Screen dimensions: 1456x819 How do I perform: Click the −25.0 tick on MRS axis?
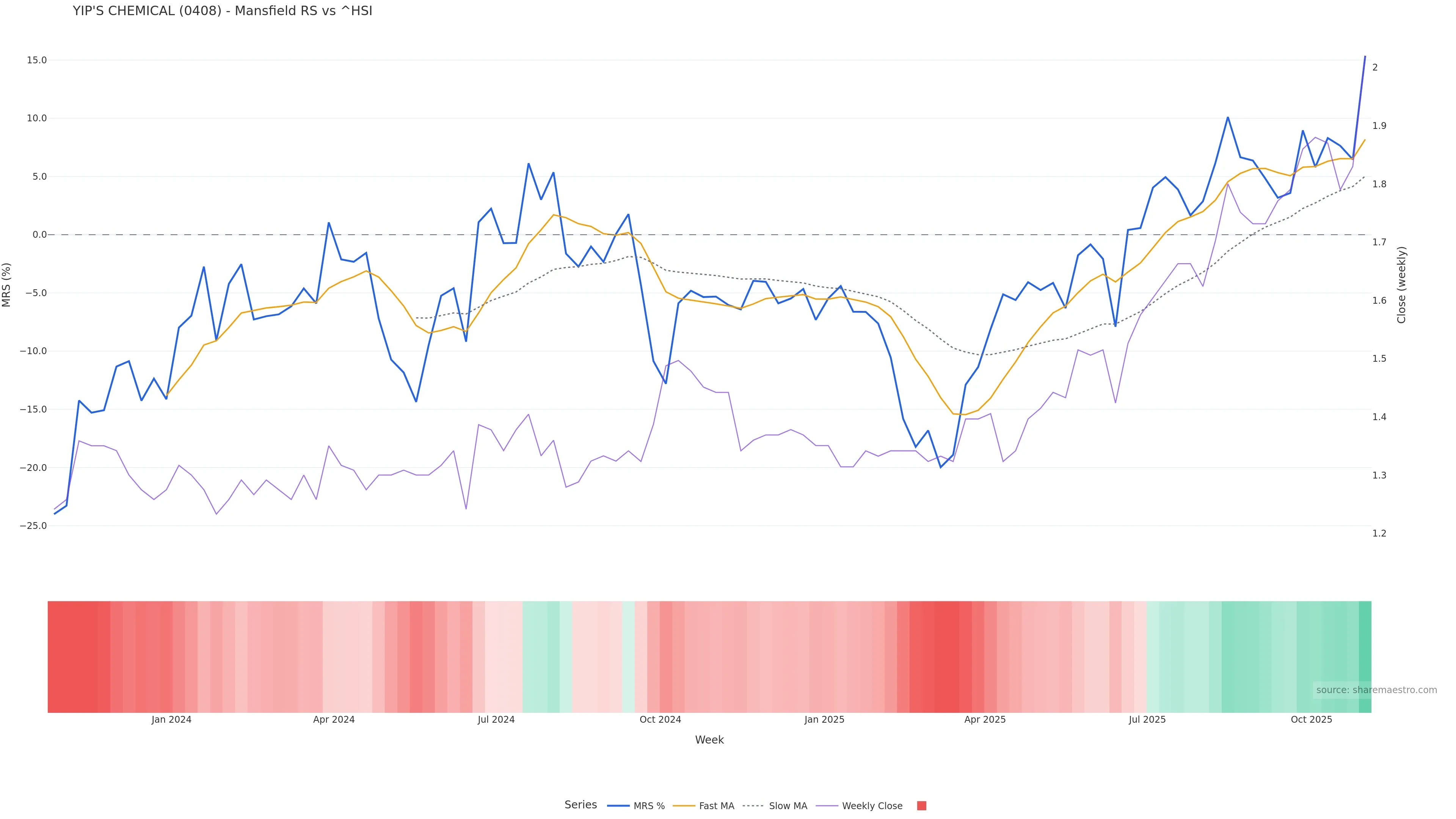pos(33,526)
